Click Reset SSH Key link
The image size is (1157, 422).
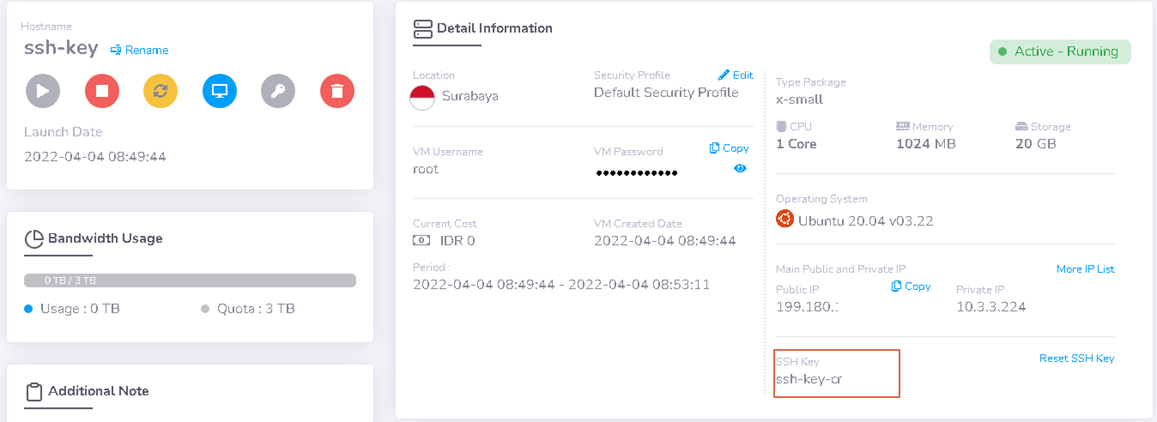(x=1077, y=359)
